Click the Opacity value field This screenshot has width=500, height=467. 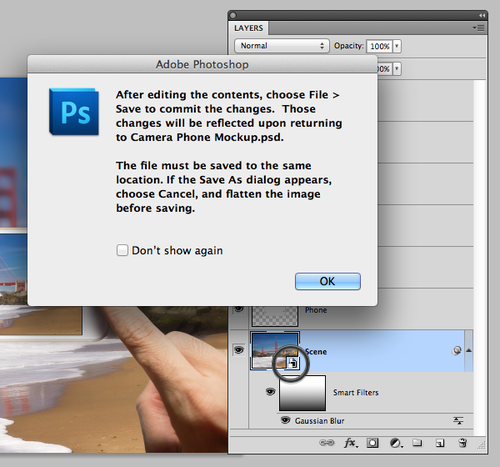380,46
